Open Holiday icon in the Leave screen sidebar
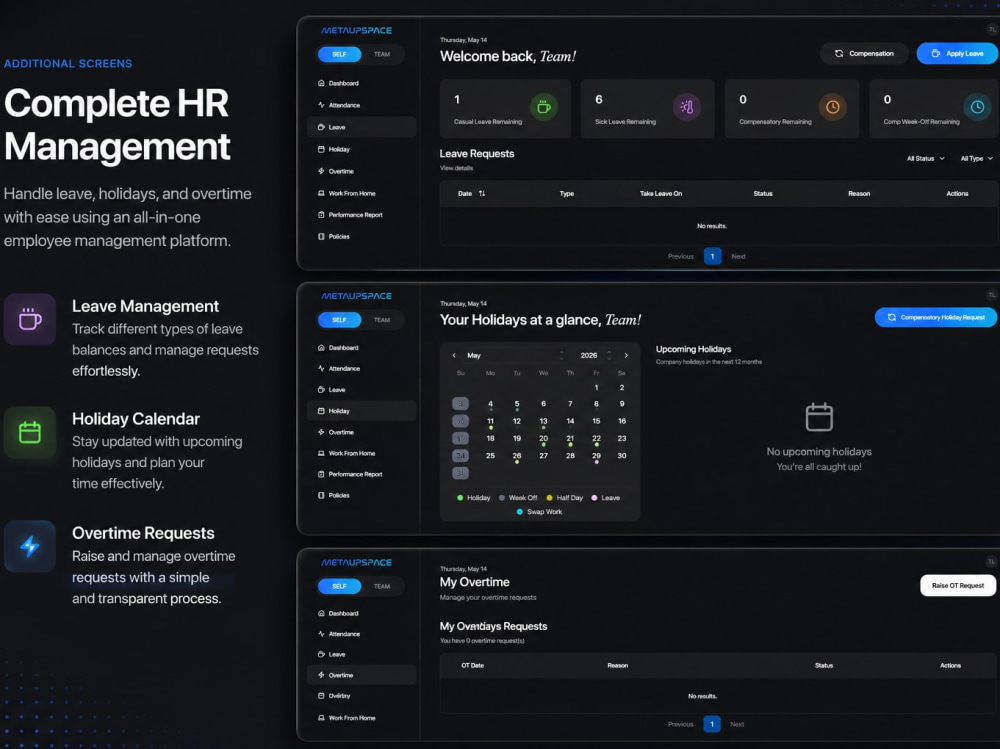This screenshot has height=749, width=1000. [x=321, y=149]
